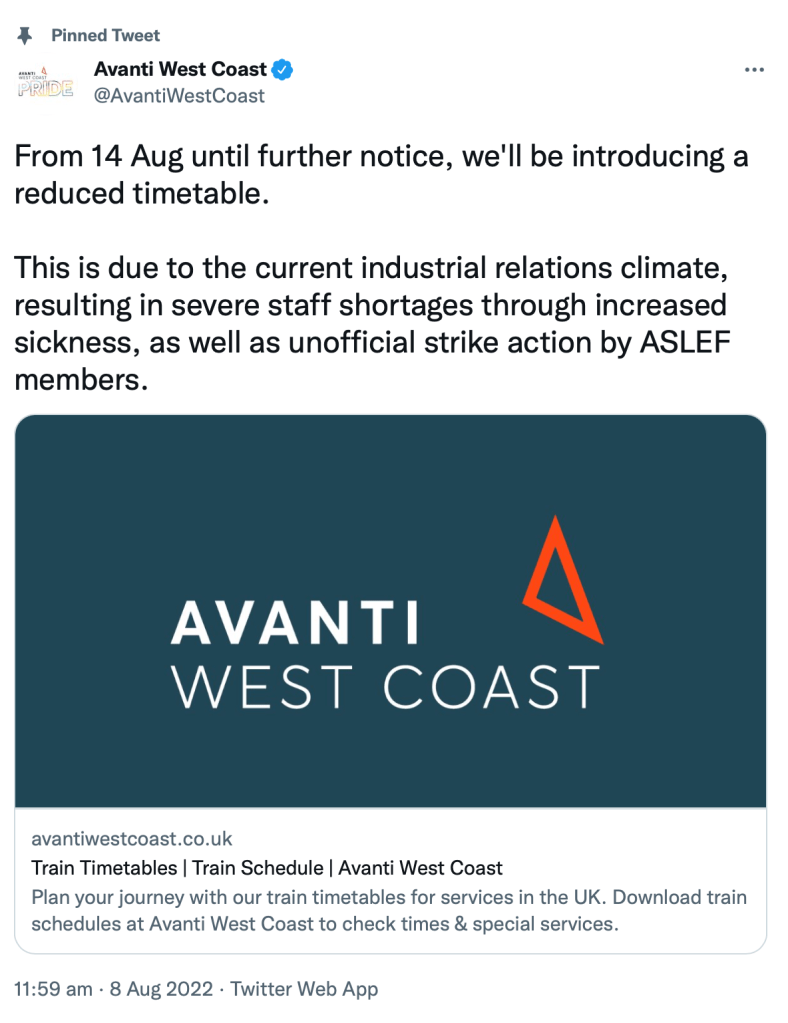The image size is (788, 1023).
Task: Click the pin icon beside Pinned Tweet
Action: pos(24,35)
